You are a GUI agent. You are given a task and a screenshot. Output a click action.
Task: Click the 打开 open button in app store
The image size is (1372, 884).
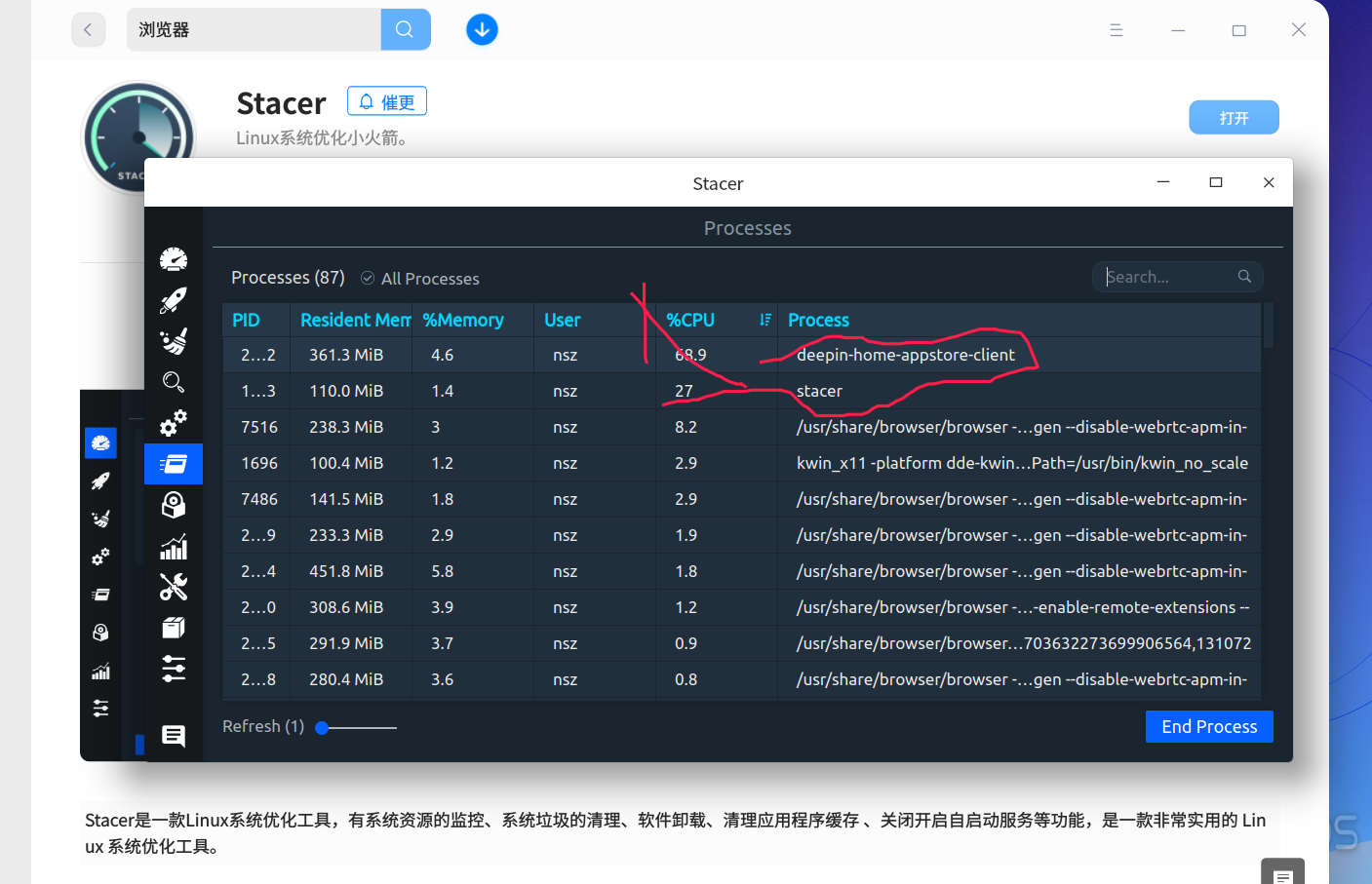tap(1234, 118)
